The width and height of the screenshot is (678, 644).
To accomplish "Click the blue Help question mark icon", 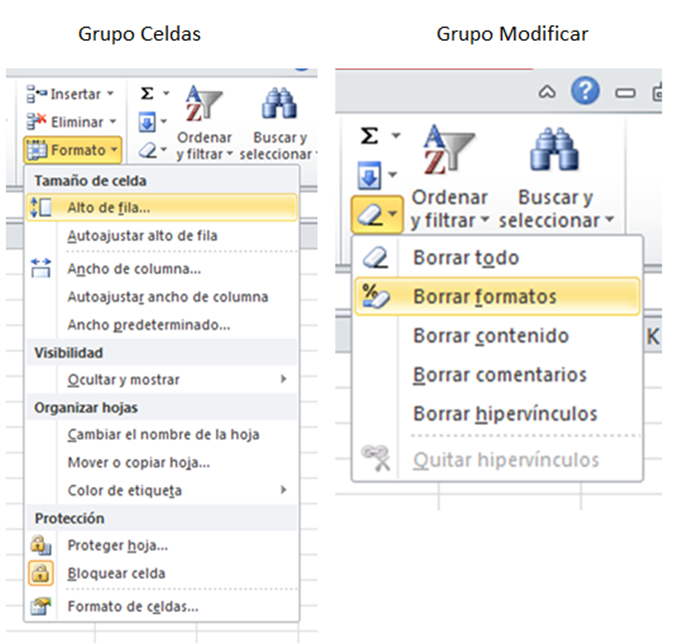I will (x=585, y=92).
